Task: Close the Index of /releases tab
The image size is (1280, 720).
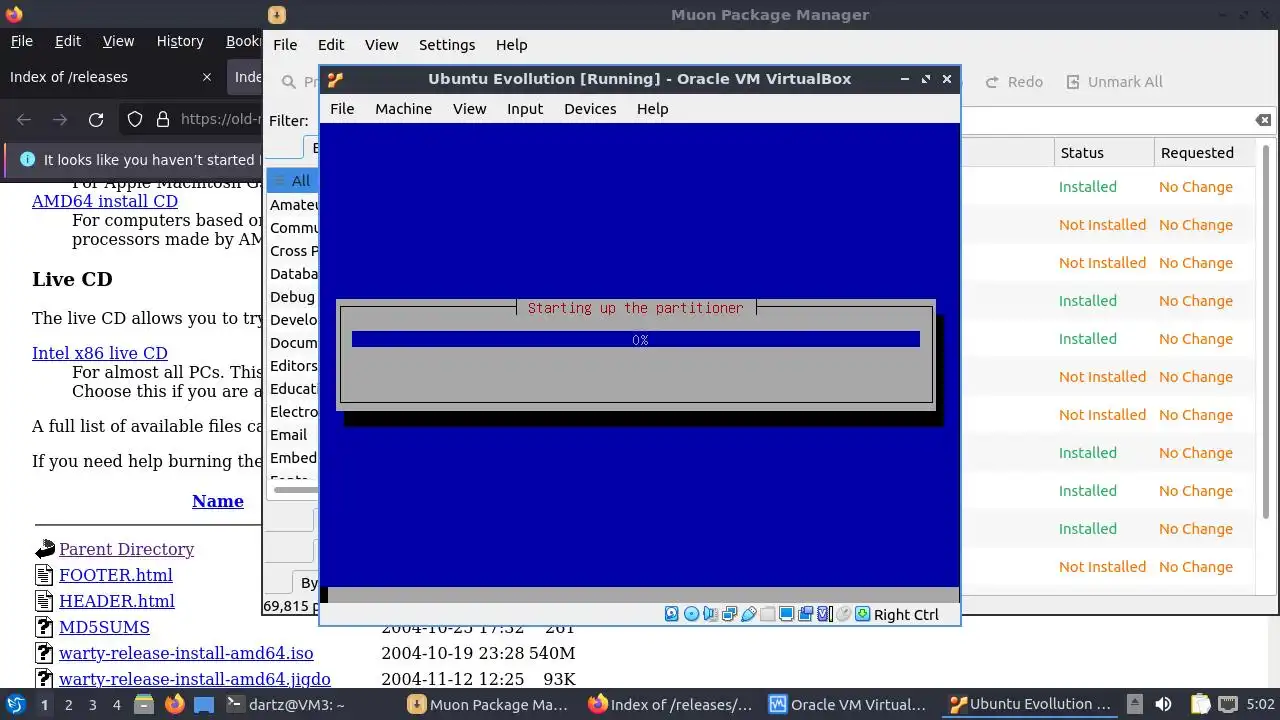Action: pos(207,77)
